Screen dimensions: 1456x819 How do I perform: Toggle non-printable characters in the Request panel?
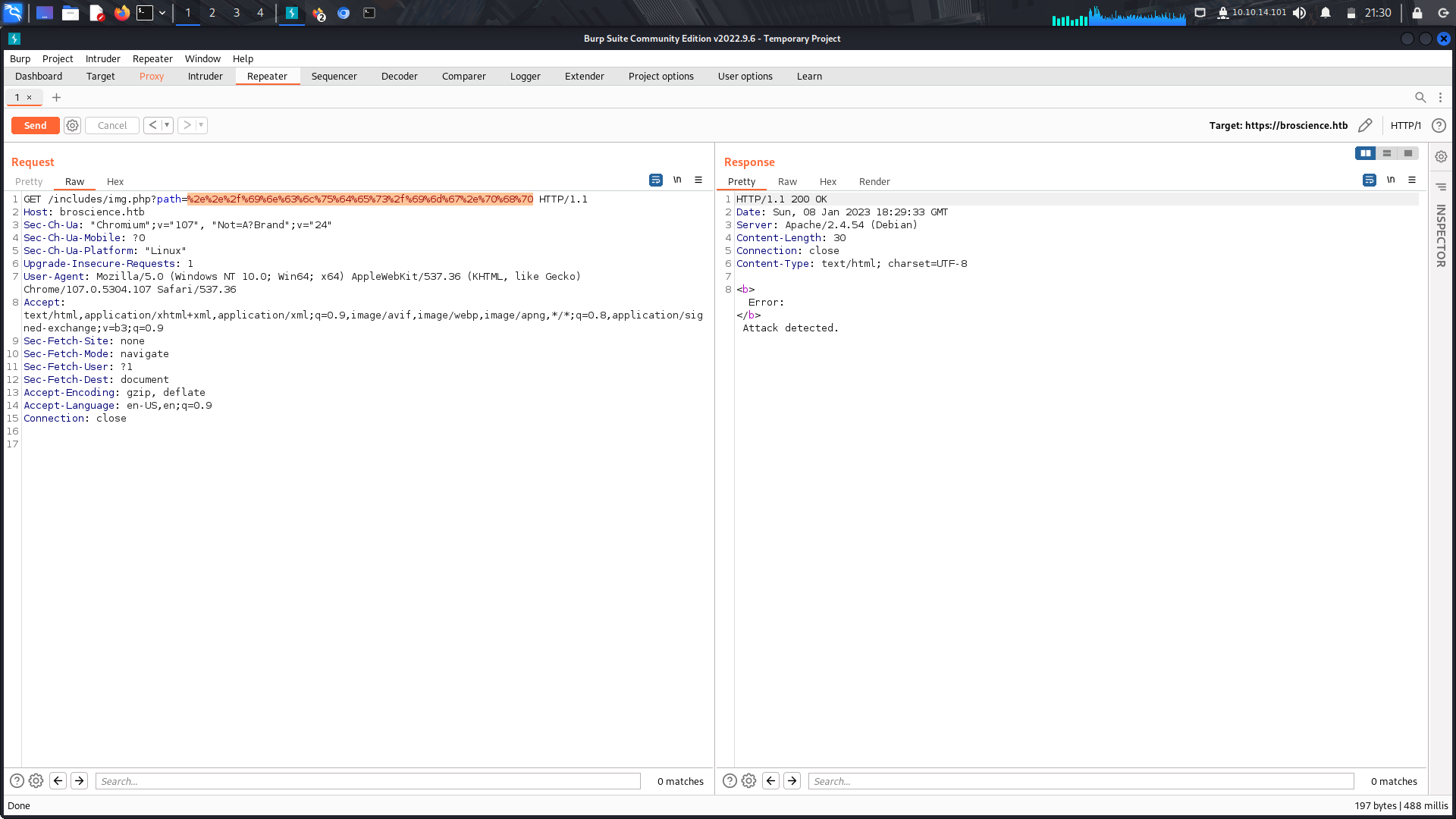pos(677,180)
